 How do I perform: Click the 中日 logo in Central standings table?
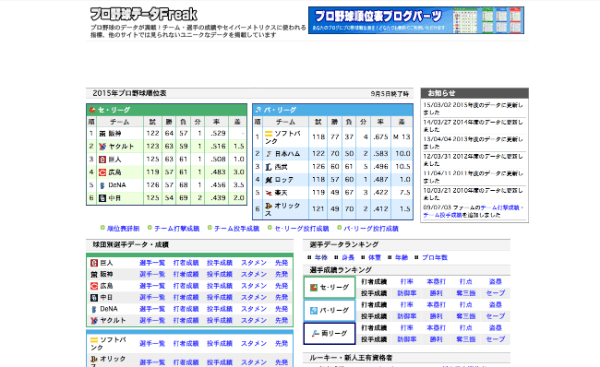click(x=103, y=198)
